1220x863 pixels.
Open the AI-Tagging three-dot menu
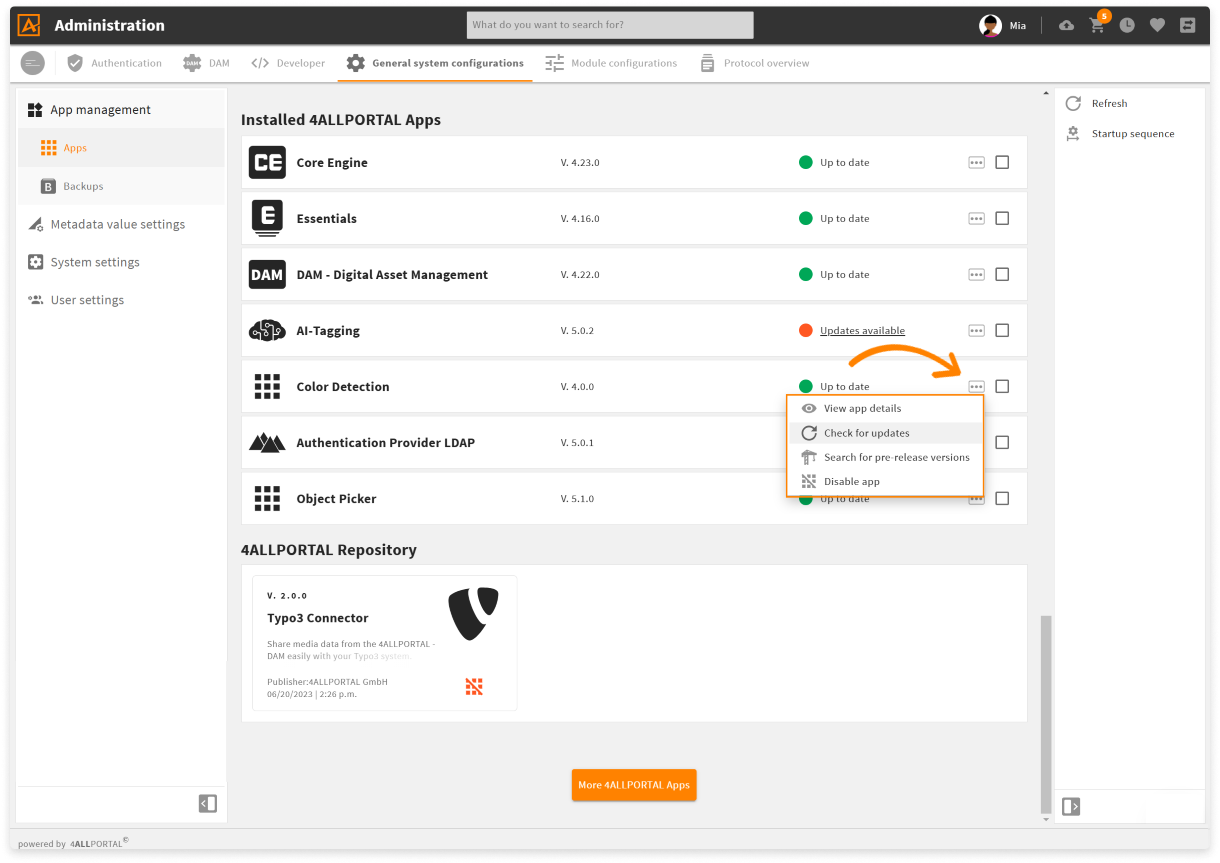[977, 331]
